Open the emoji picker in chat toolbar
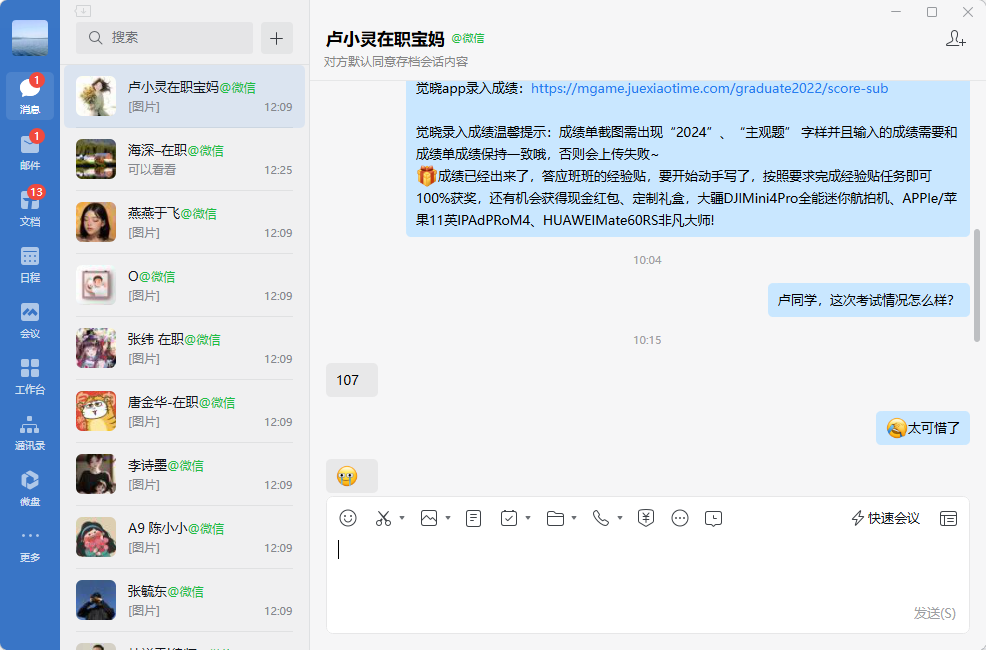 [348, 518]
